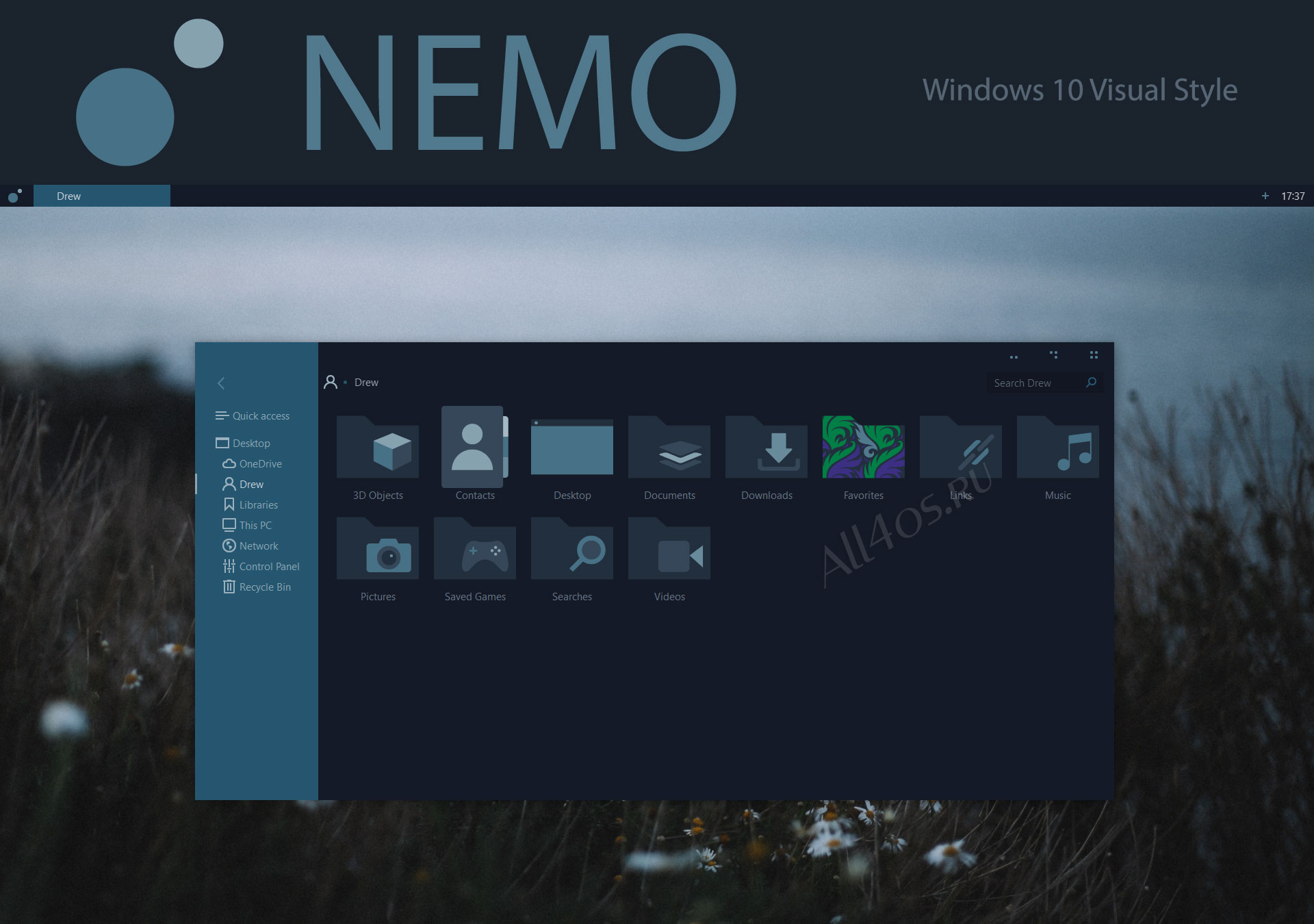Image resolution: width=1314 pixels, height=924 pixels.
Task: Open the Favorites folder thumbnail
Action: point(864,447)
